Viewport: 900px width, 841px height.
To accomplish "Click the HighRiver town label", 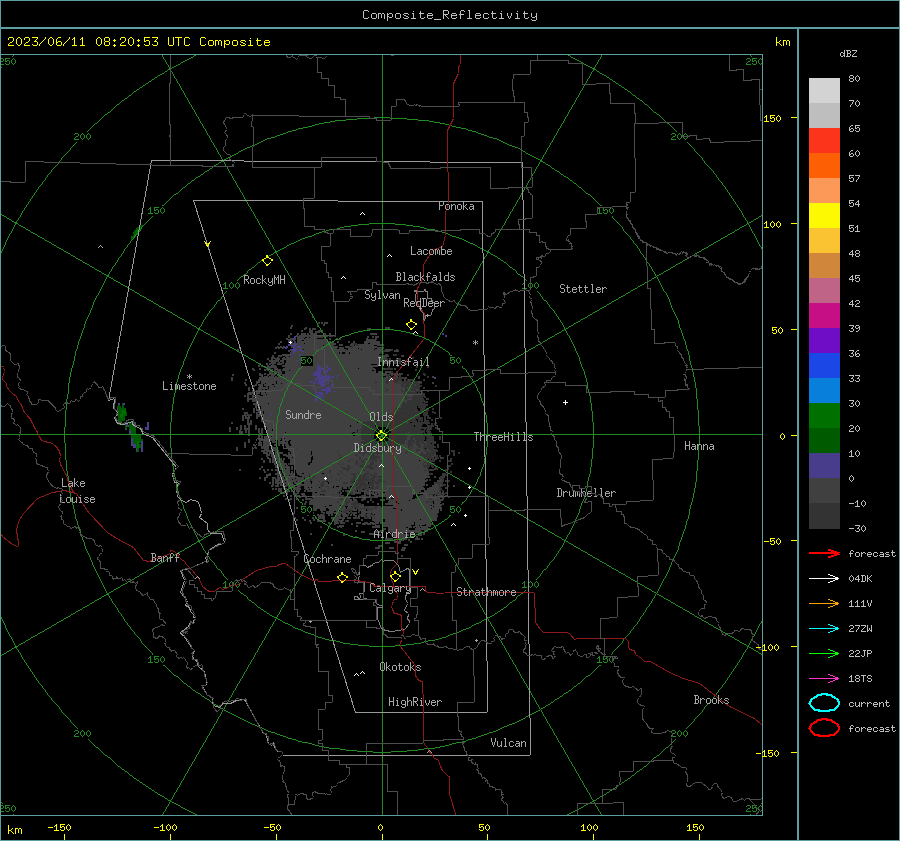I will (x=415, y=702).
